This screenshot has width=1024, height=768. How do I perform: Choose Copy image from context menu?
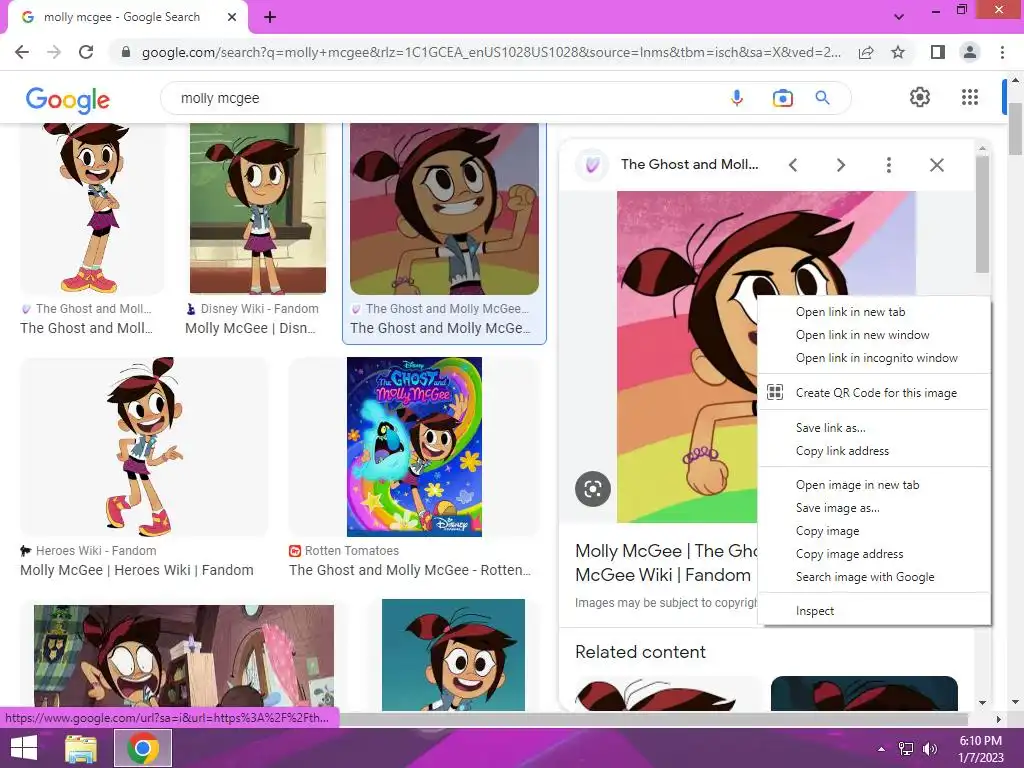pos(875,531)
